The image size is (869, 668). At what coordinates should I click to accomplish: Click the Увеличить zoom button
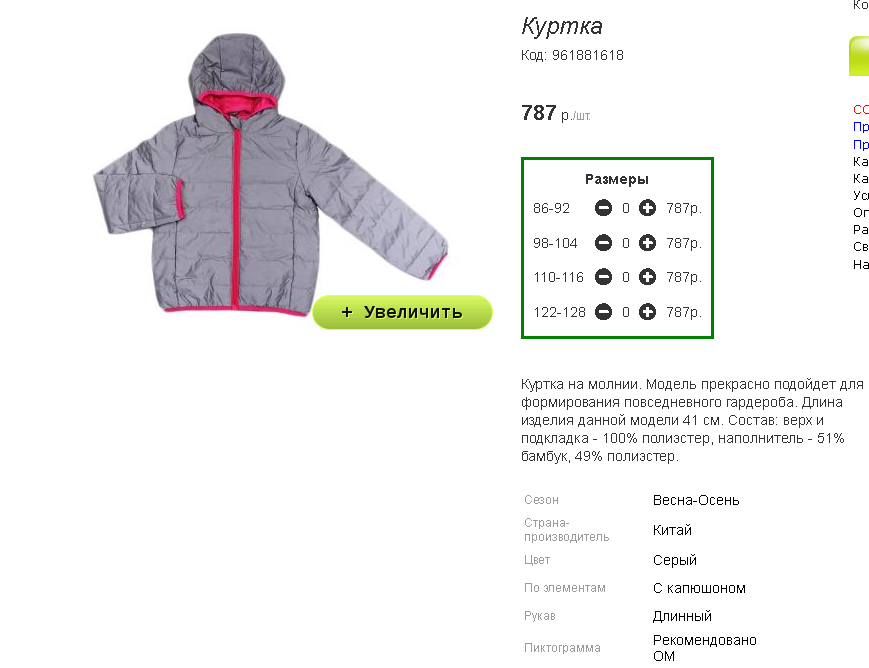pyautogui.click(x=402, y=312)
